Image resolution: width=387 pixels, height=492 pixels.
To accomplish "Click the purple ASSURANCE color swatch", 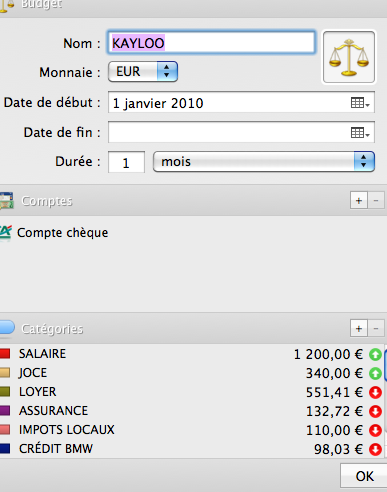I will (x=5, y=410).
